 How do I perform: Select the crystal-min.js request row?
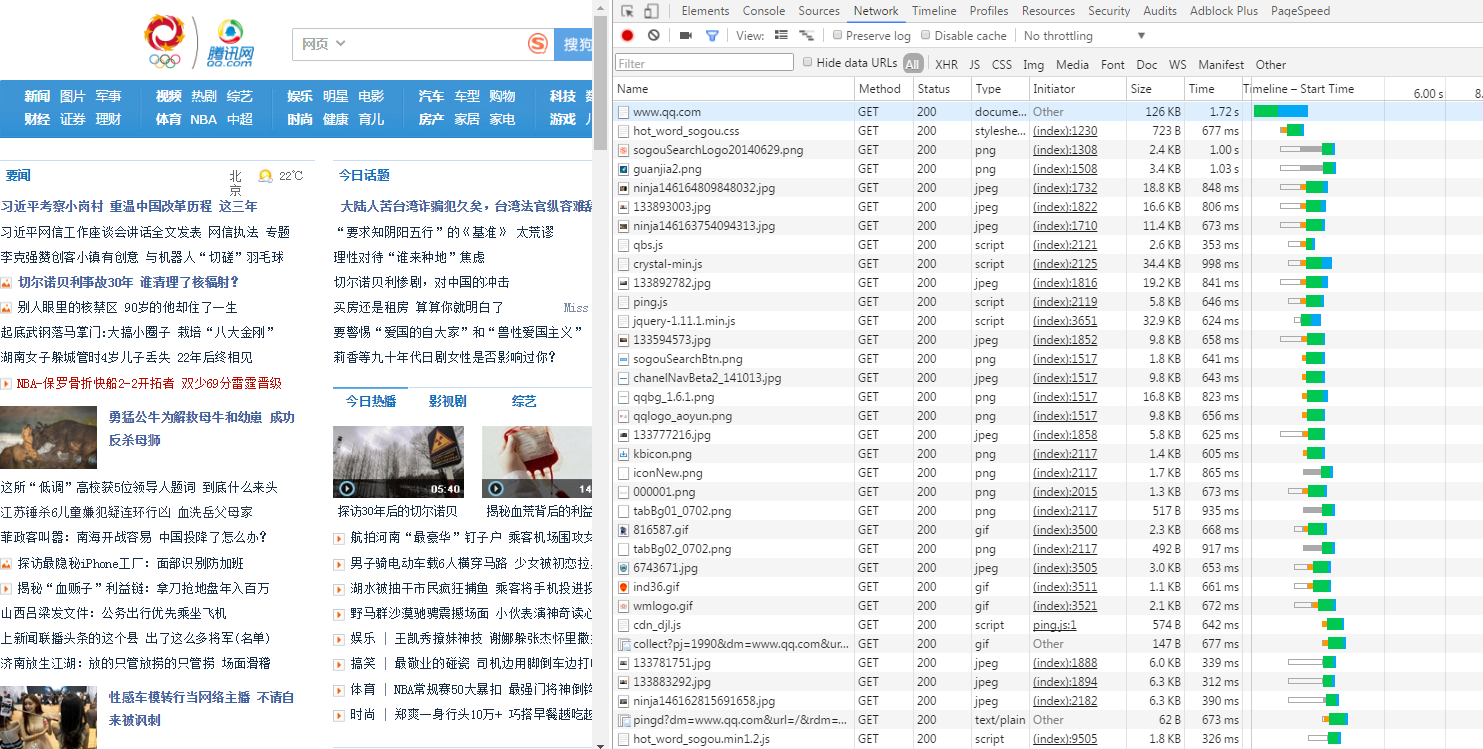(x=1048, y=264)
